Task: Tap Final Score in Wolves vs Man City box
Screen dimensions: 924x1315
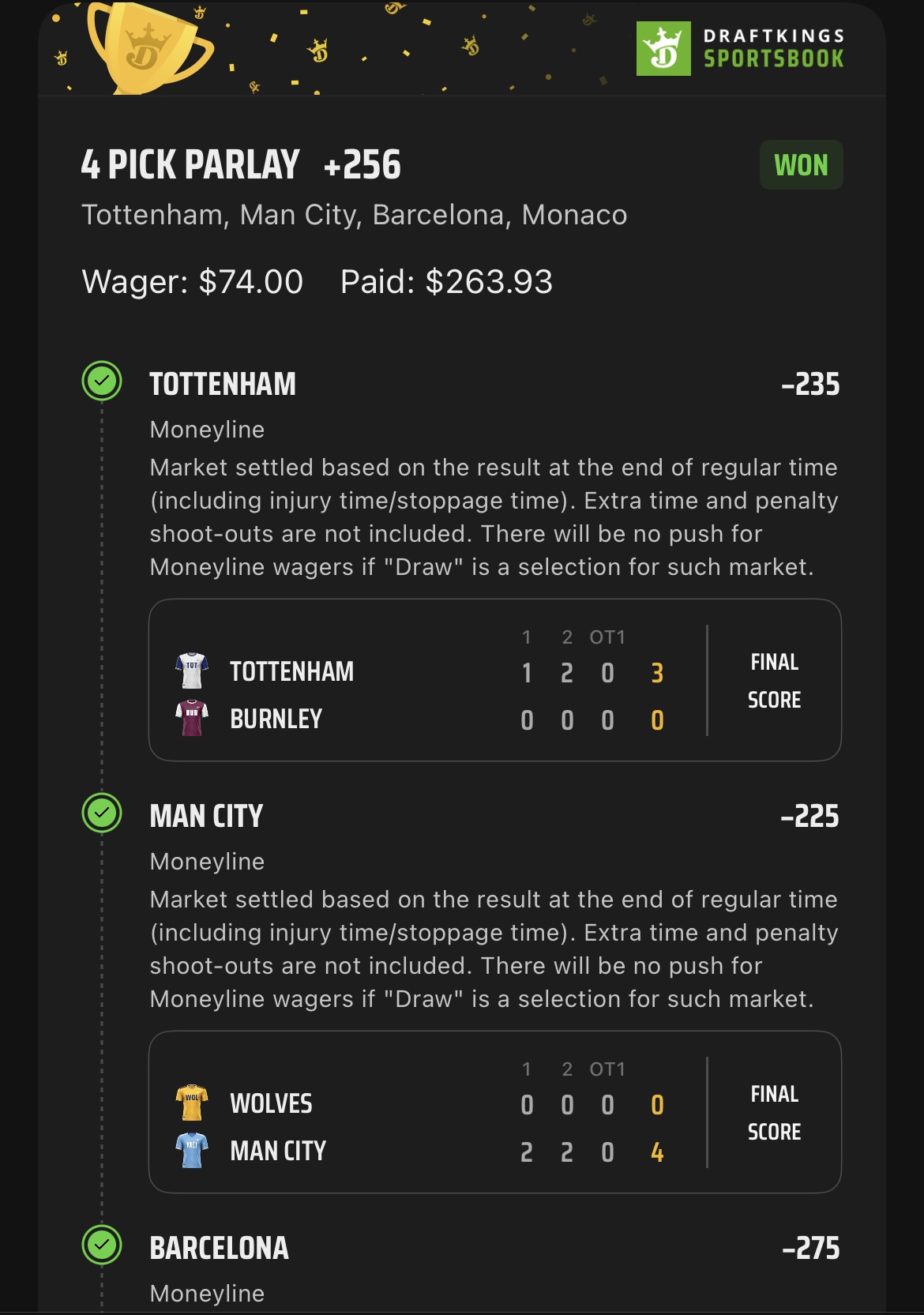Action: (774, 1113)
